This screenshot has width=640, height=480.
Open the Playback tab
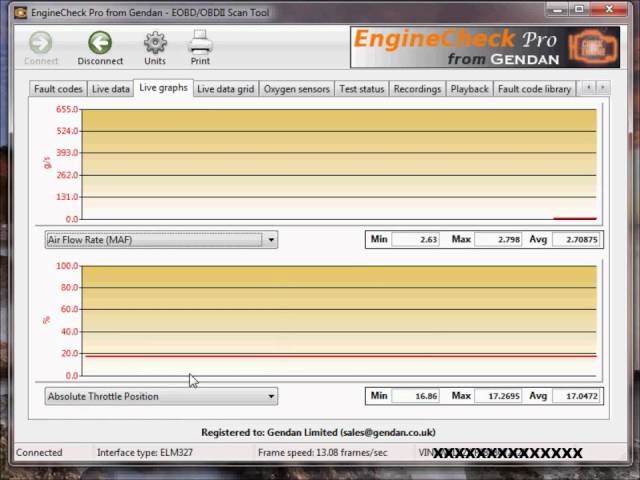pos(469,89)
